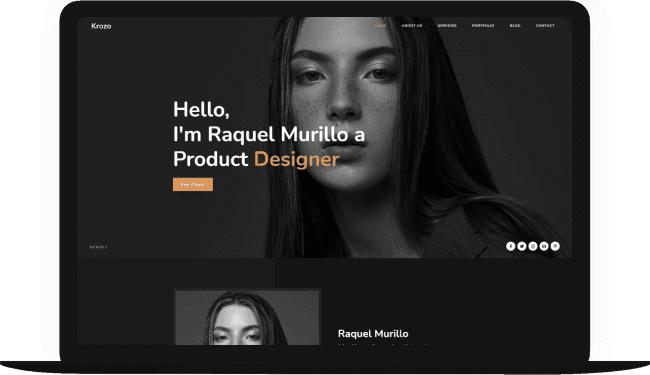This screenshot has width=650, height=375.
Task: Click the 'Hello,' headline text
Action: pyautogui.click(x=201, y=110)
